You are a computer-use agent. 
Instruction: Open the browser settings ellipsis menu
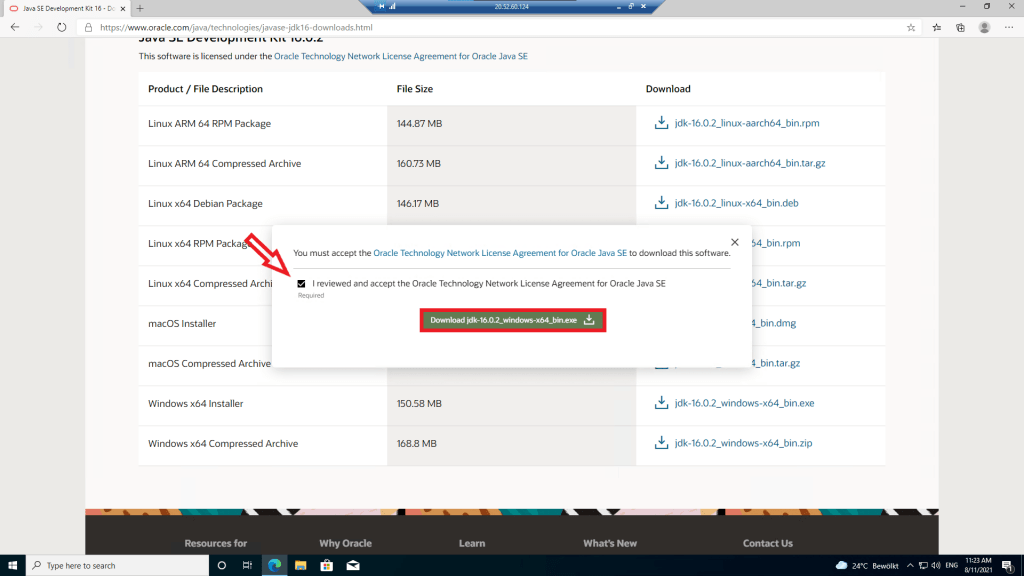click(1009, 28)
